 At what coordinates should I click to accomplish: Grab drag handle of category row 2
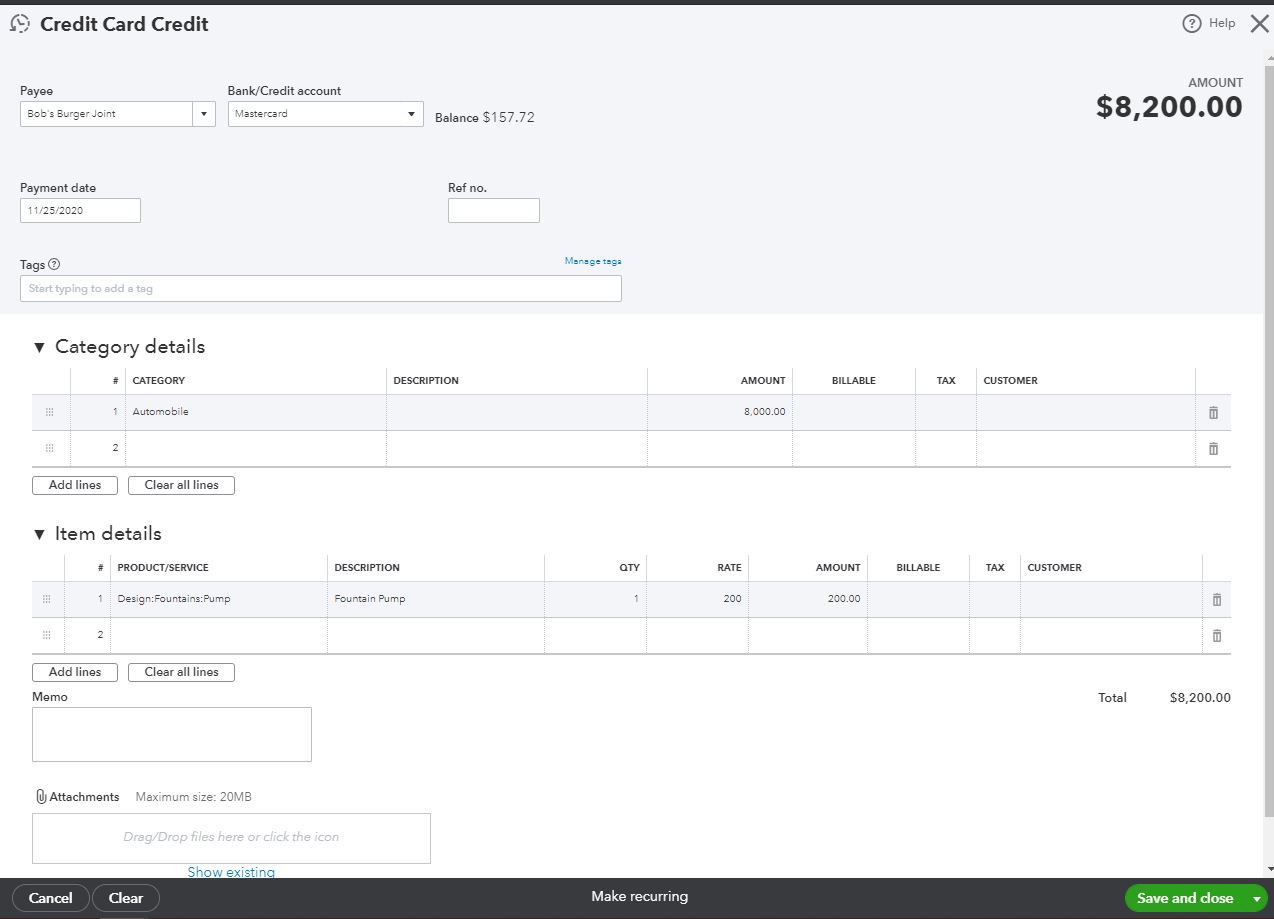pyautogui.click(x=49, y=448)
